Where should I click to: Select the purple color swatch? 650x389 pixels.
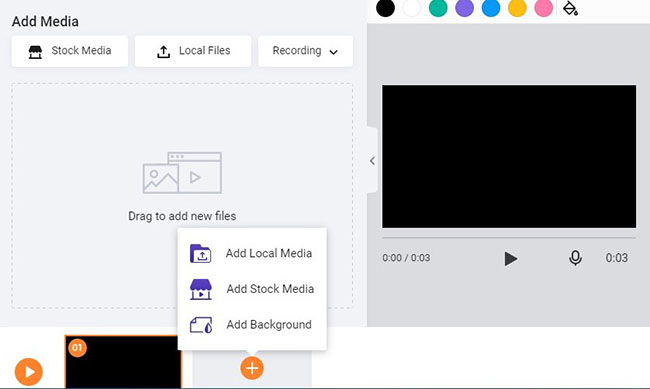pos(465,8)
